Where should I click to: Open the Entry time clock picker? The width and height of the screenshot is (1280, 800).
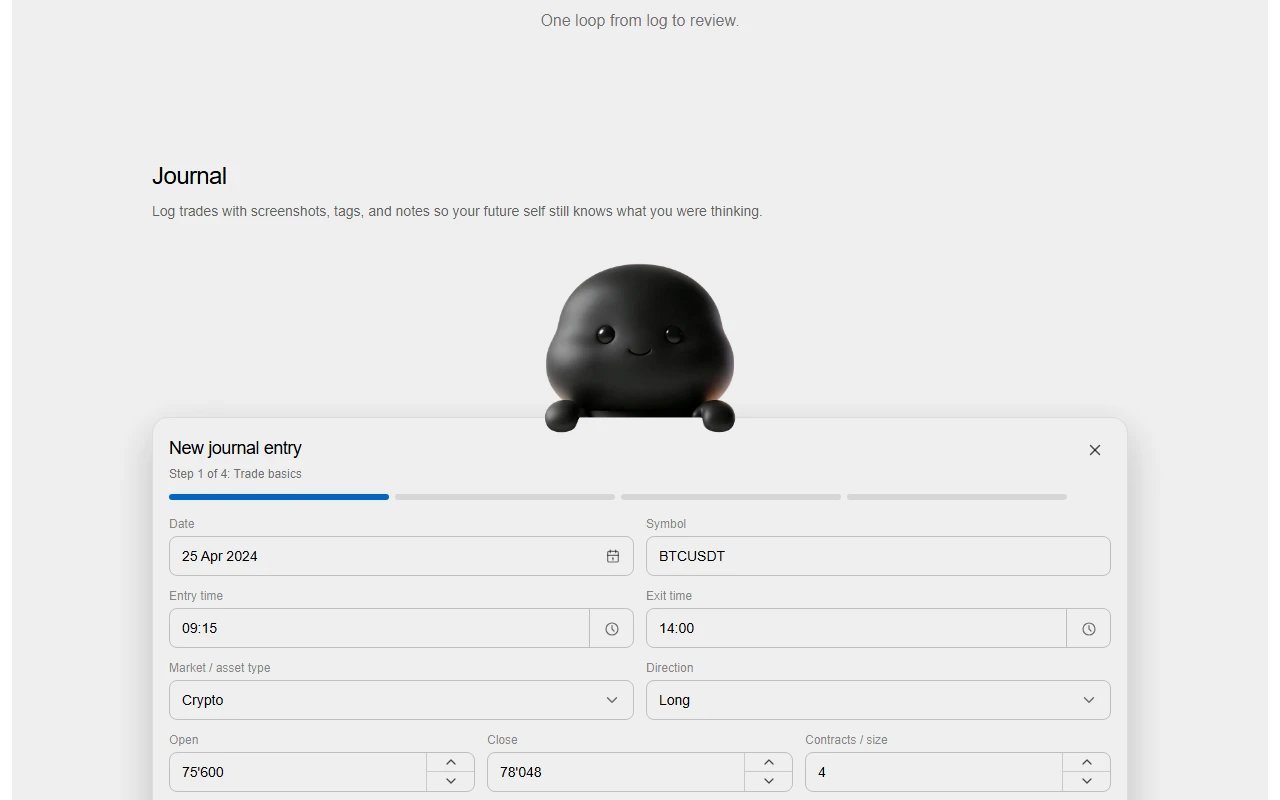[611, 628]
